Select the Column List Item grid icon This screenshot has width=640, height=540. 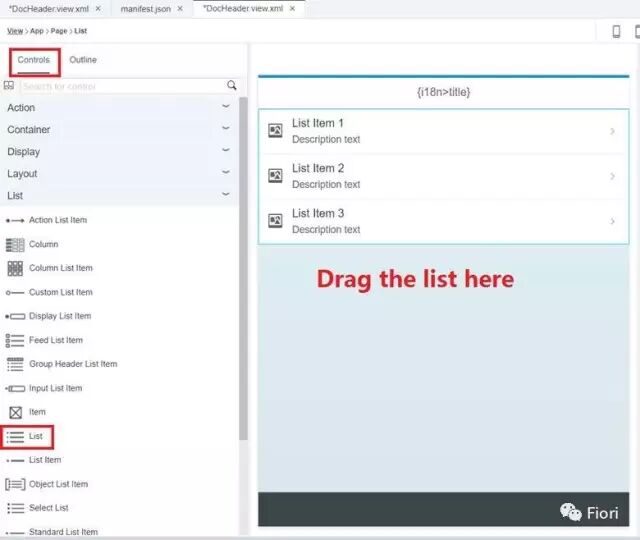pos(15,269)
